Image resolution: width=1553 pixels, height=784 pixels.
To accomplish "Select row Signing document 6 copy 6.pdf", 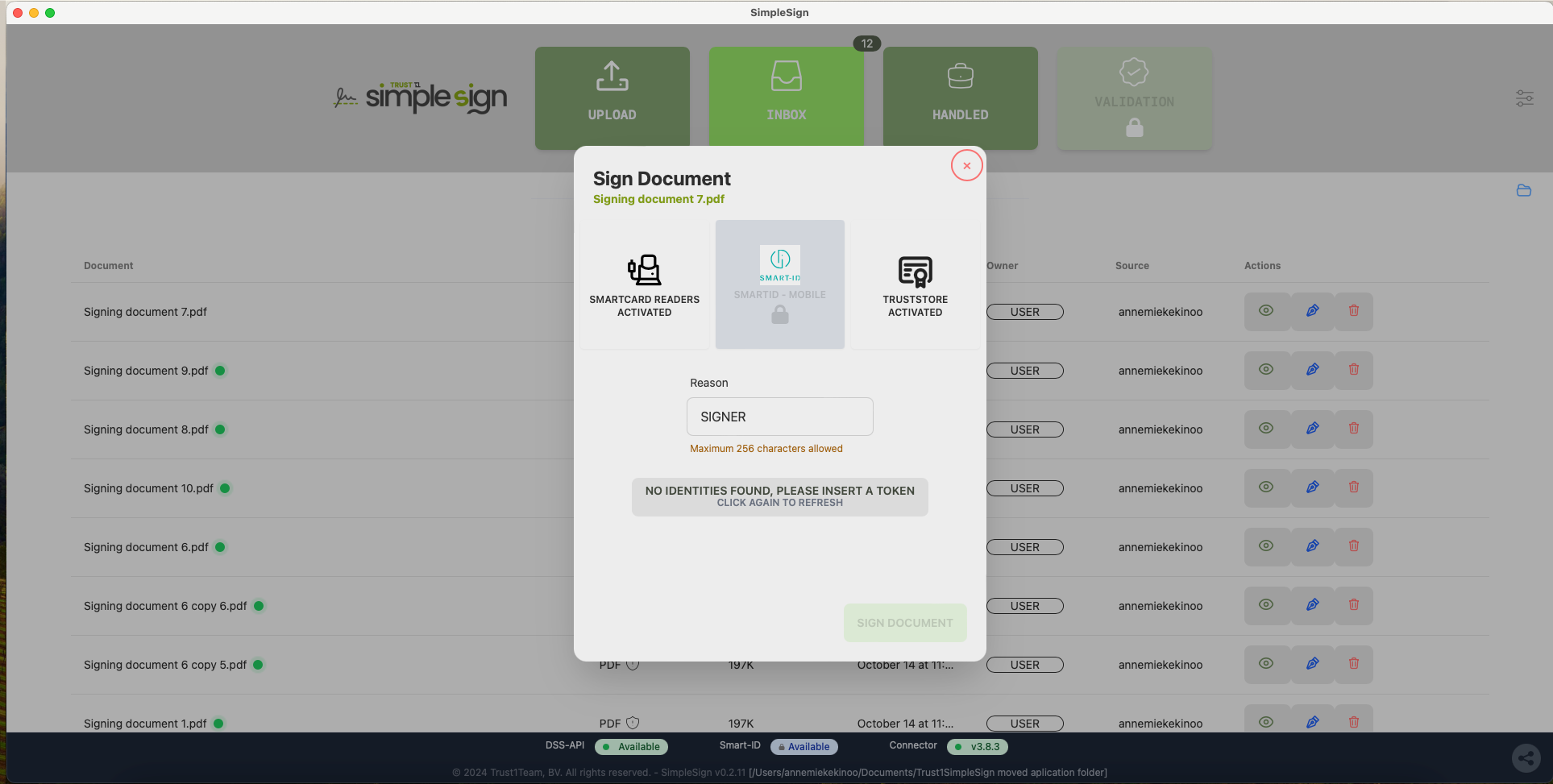I will click(780, 606).
